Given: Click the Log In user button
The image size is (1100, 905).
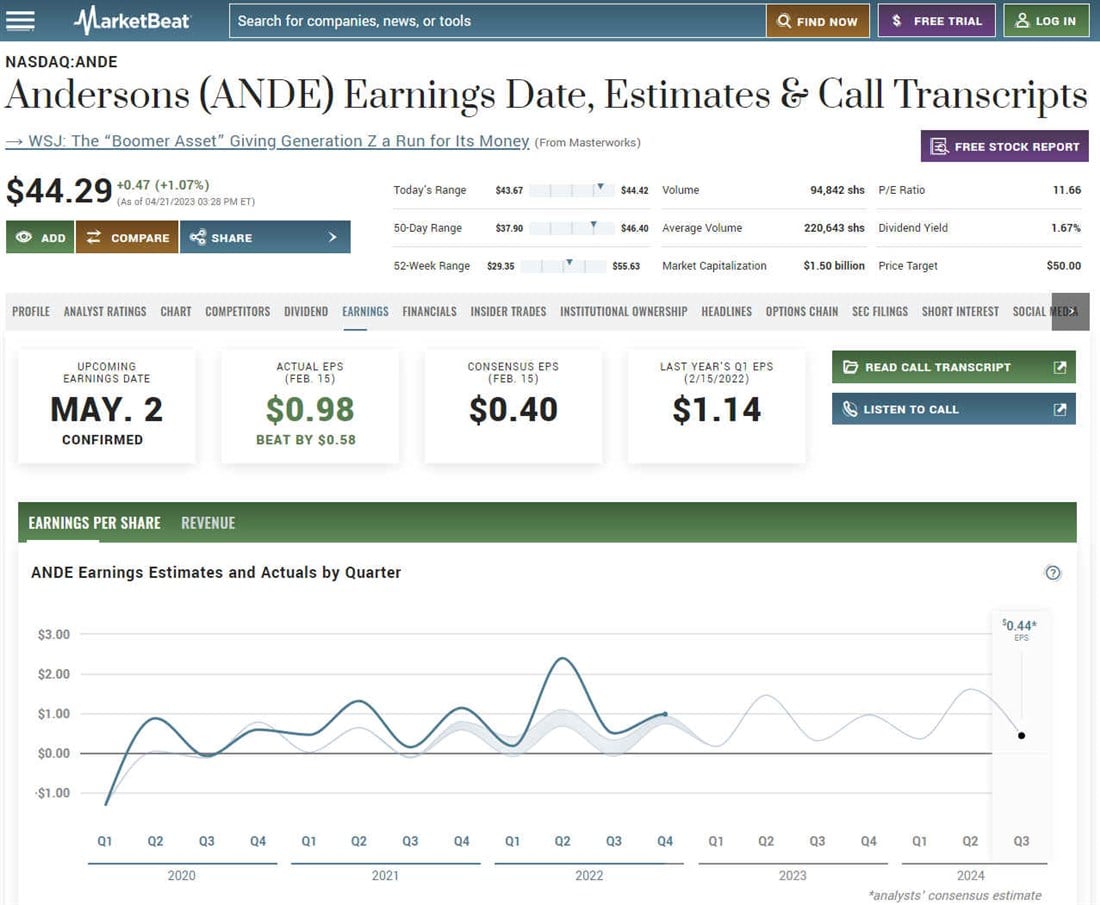Looking at the screenshot, I should pyautogui.click(x=1045, y=21).
